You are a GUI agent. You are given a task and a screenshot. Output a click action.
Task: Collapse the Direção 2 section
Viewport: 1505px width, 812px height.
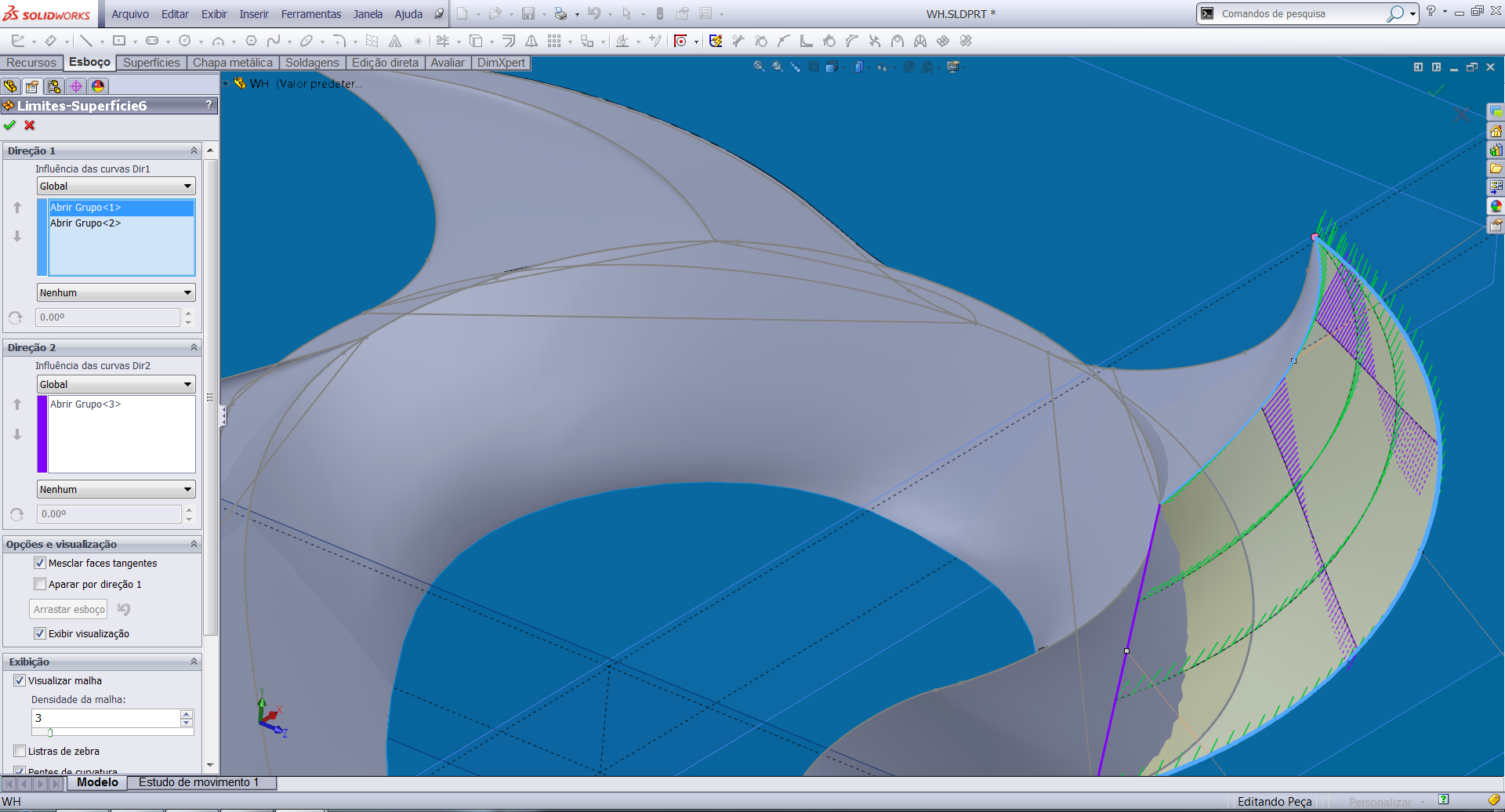coord(194,347)
